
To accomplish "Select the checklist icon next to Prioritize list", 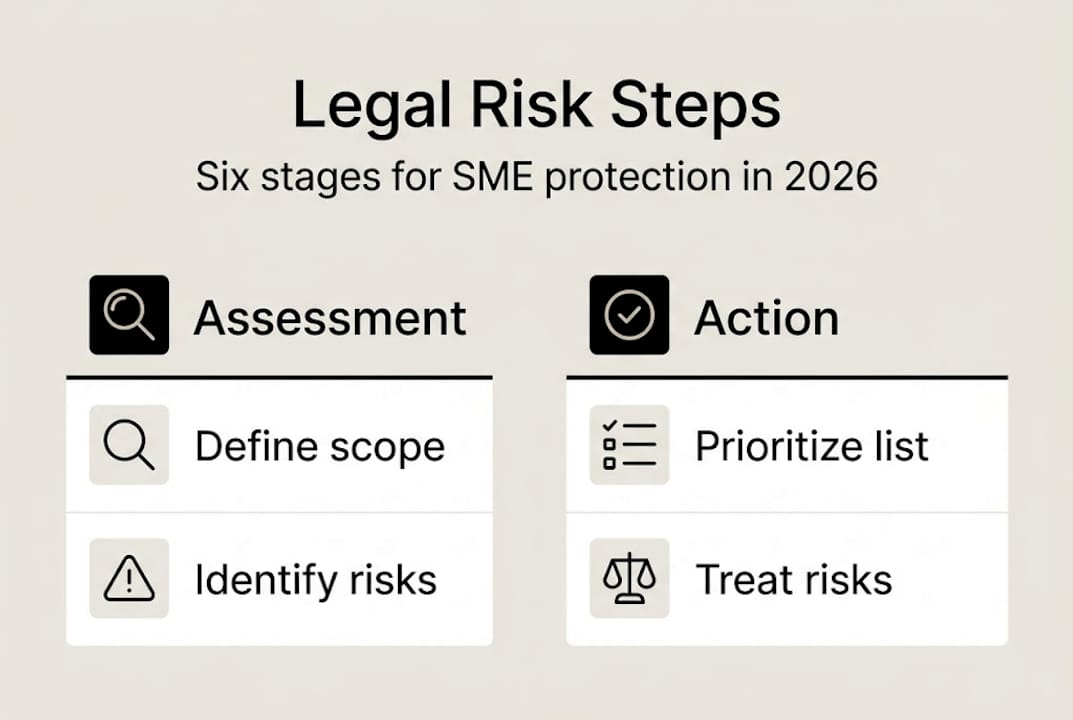I will pos(629,445).
